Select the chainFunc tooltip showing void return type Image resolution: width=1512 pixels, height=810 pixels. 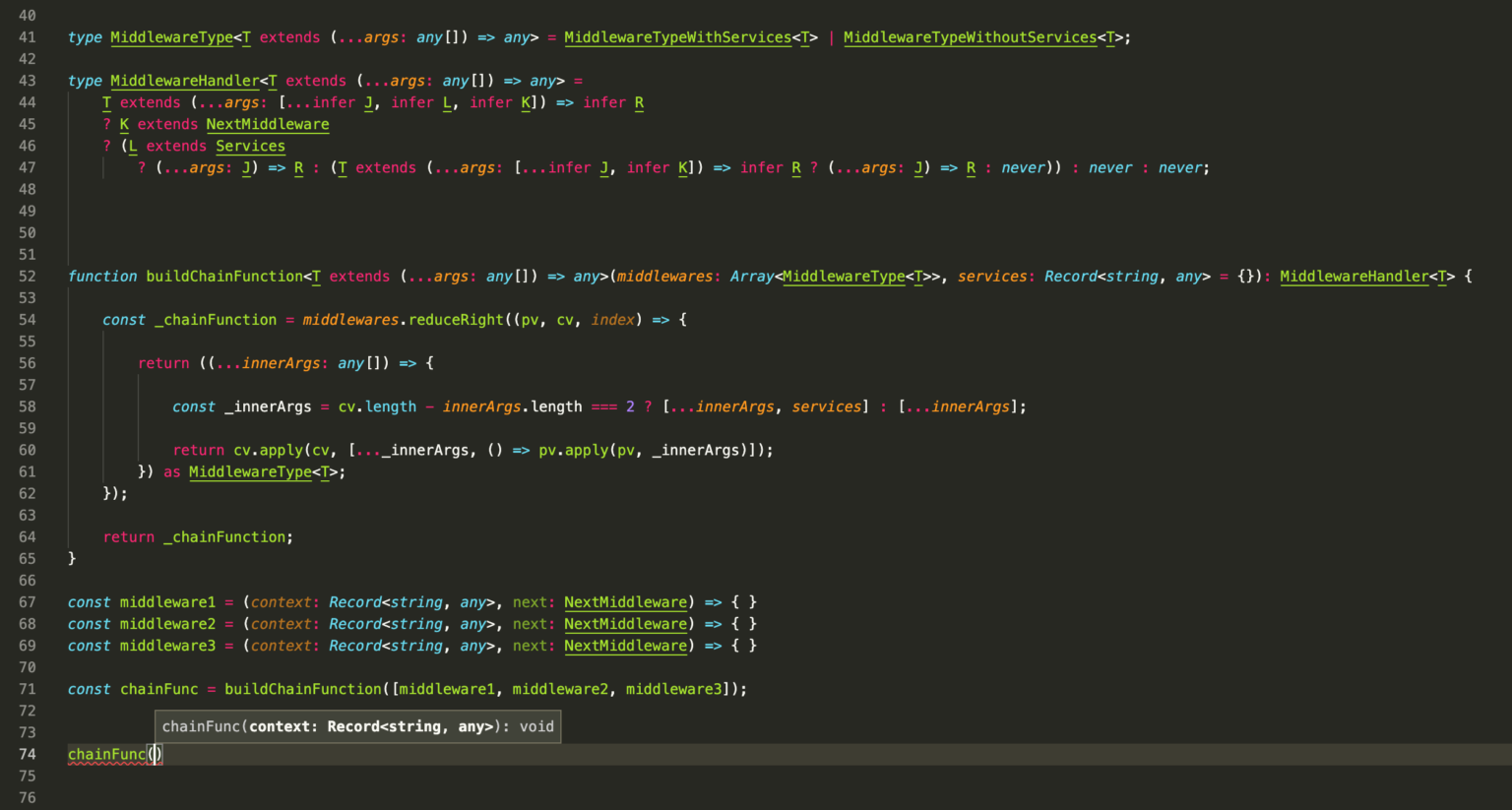click(357, 726)
